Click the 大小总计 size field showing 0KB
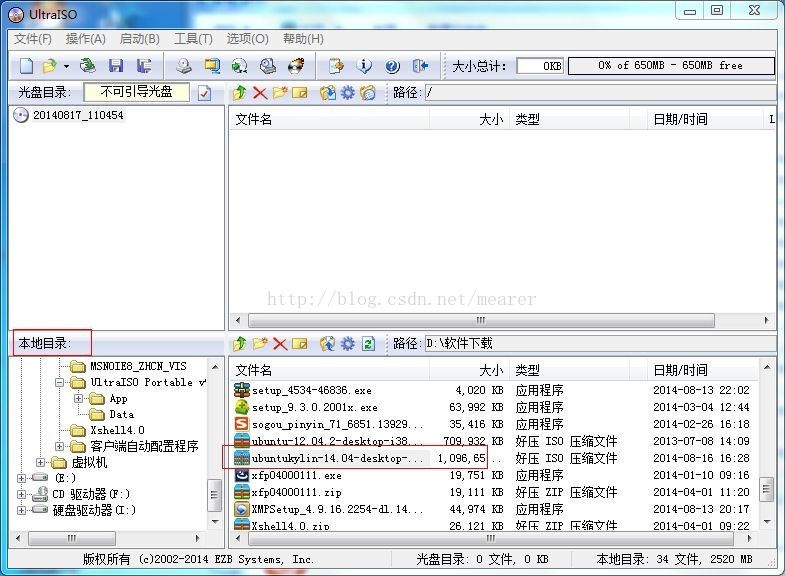The width and height of the screenshot is (785, 576). tap(540, 66)
